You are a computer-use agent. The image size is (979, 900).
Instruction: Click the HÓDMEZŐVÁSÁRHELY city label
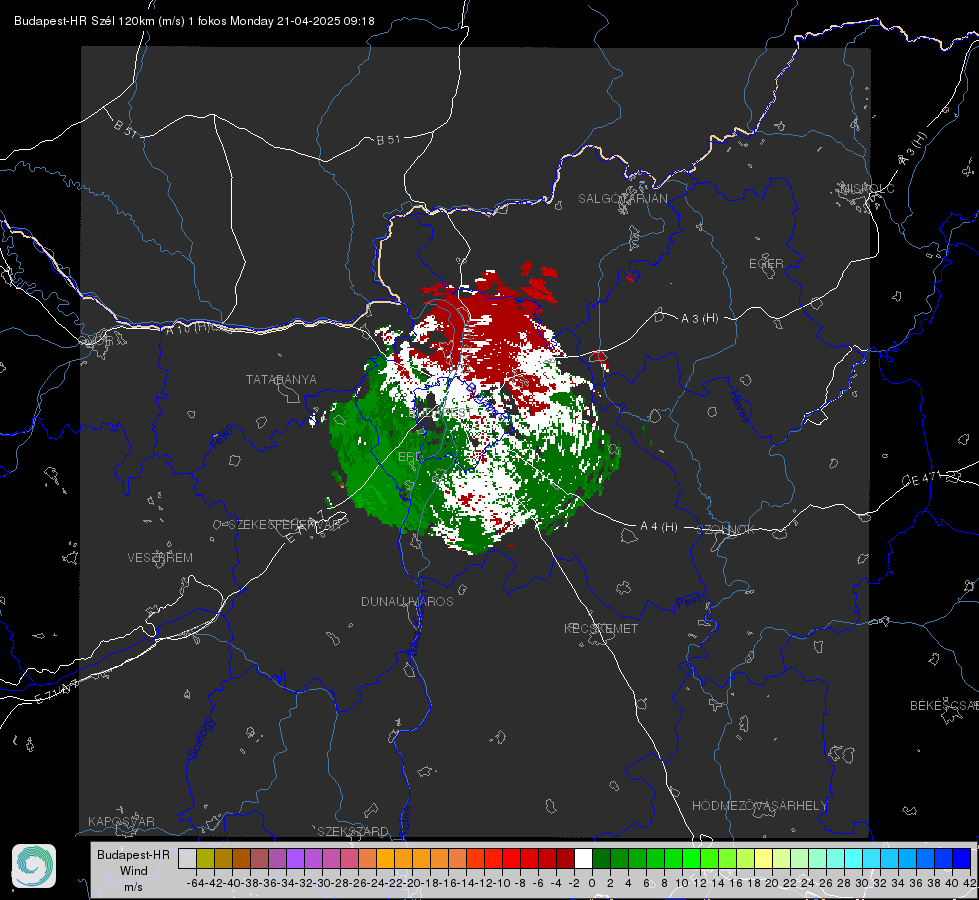click(759, 806)
